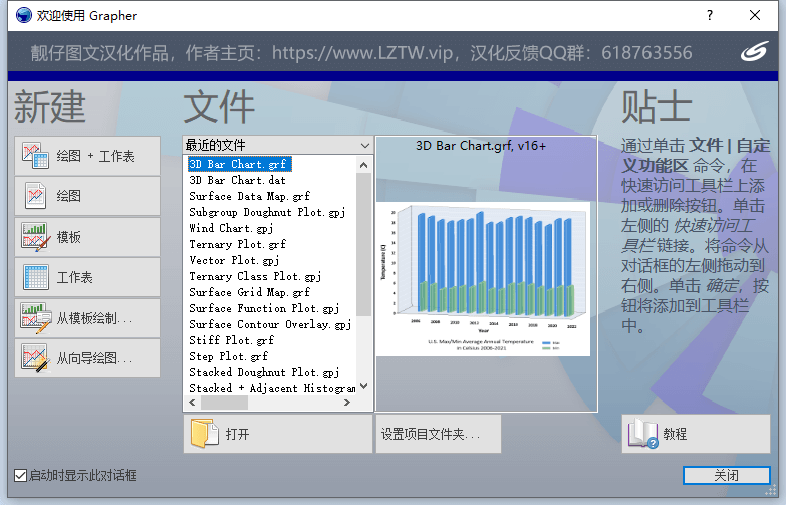Click file list scroll down arrow
Image resolution: width=786 pixels, height=505 pixels.
coord(364,386)
